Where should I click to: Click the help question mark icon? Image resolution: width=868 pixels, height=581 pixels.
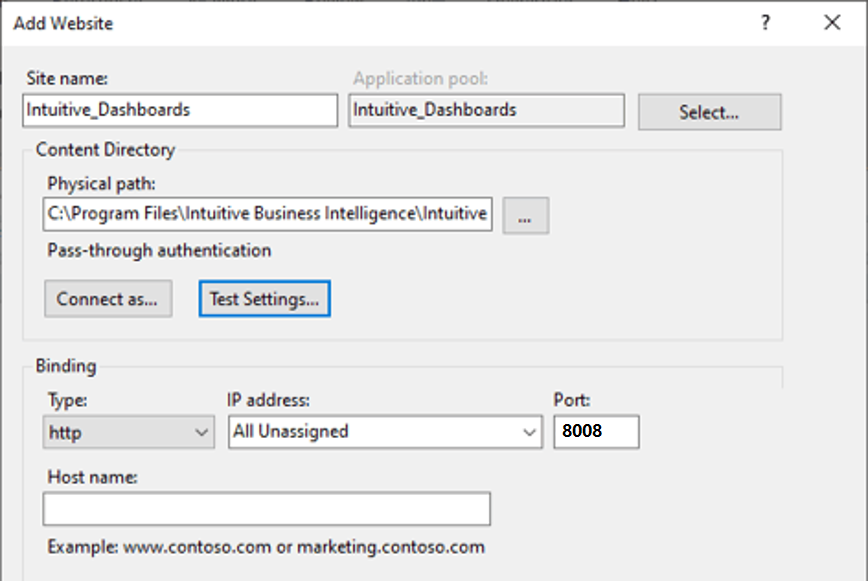[x=766, y=23]
